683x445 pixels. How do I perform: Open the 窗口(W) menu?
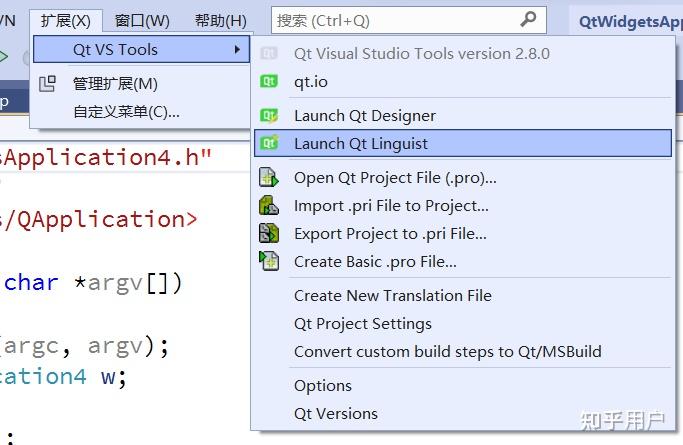142,20
